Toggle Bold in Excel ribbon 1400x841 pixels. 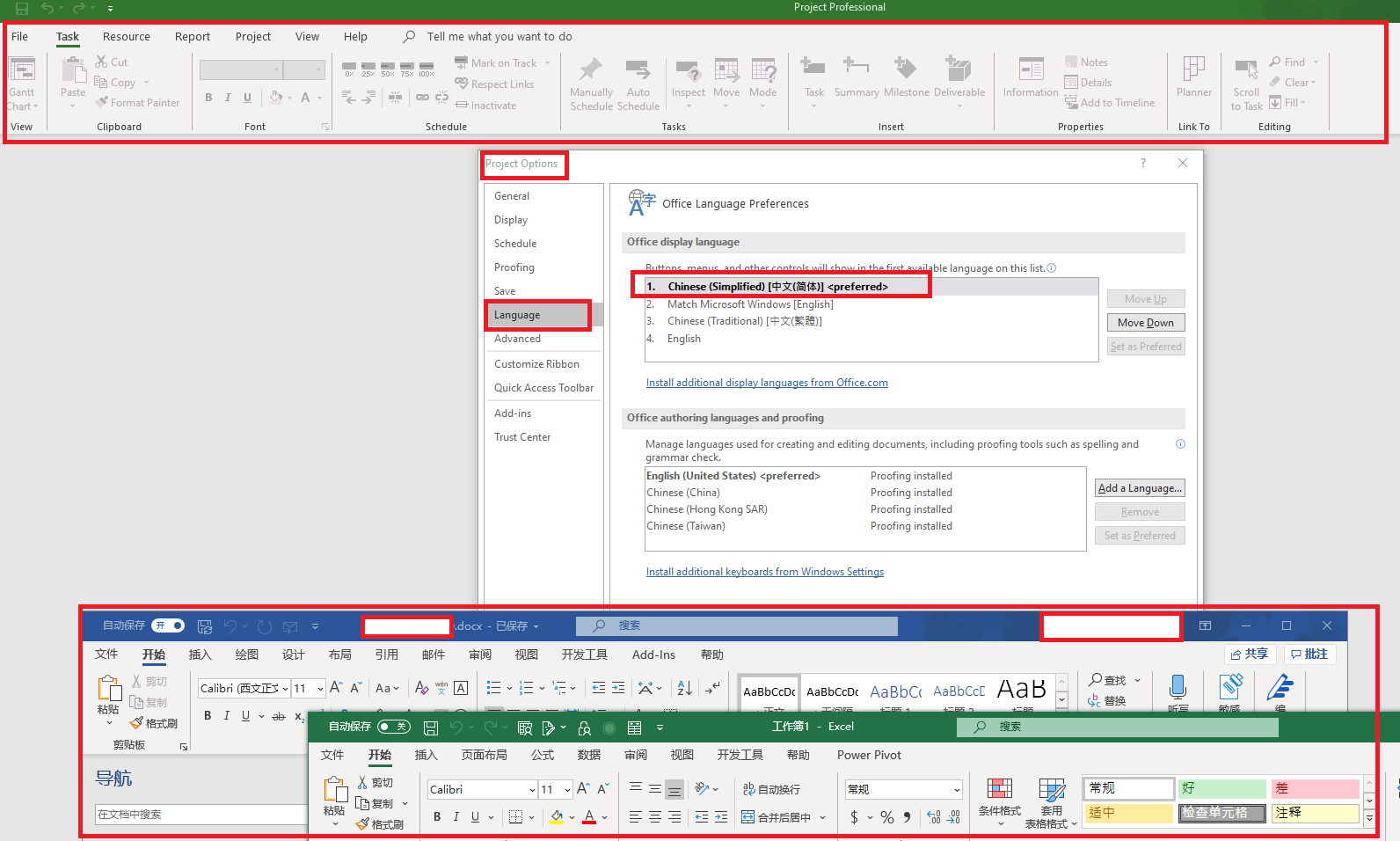(437, 817)
